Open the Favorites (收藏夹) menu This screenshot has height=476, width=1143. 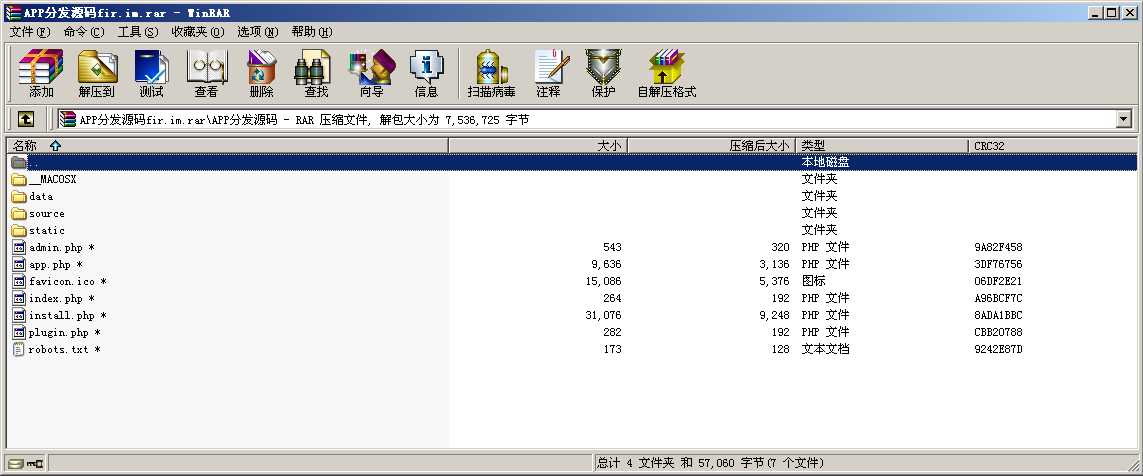pos(198,31)
